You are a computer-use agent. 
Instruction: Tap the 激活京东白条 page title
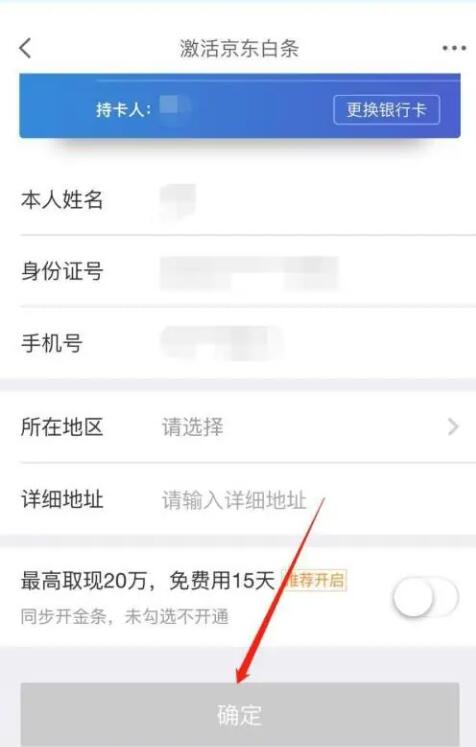[x=239, y=48]
